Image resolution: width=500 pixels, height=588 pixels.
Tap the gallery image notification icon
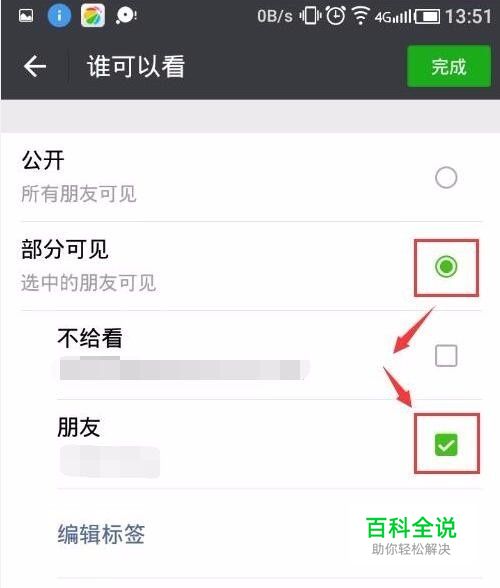tap(26, 16)
